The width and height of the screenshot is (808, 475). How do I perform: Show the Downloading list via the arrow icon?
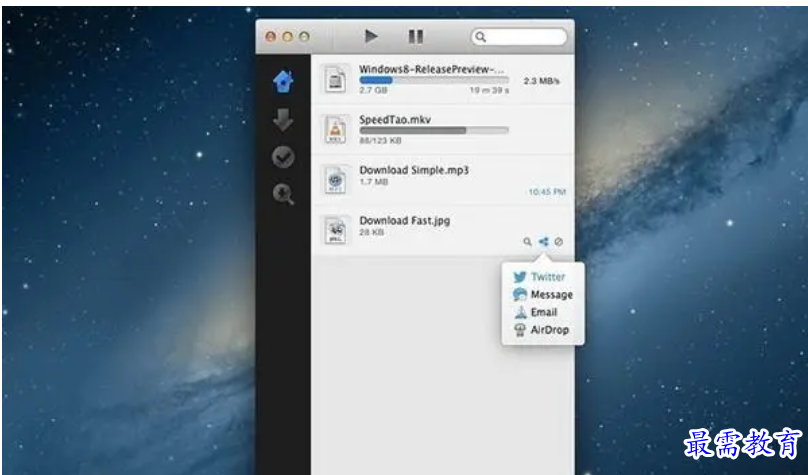283,120
